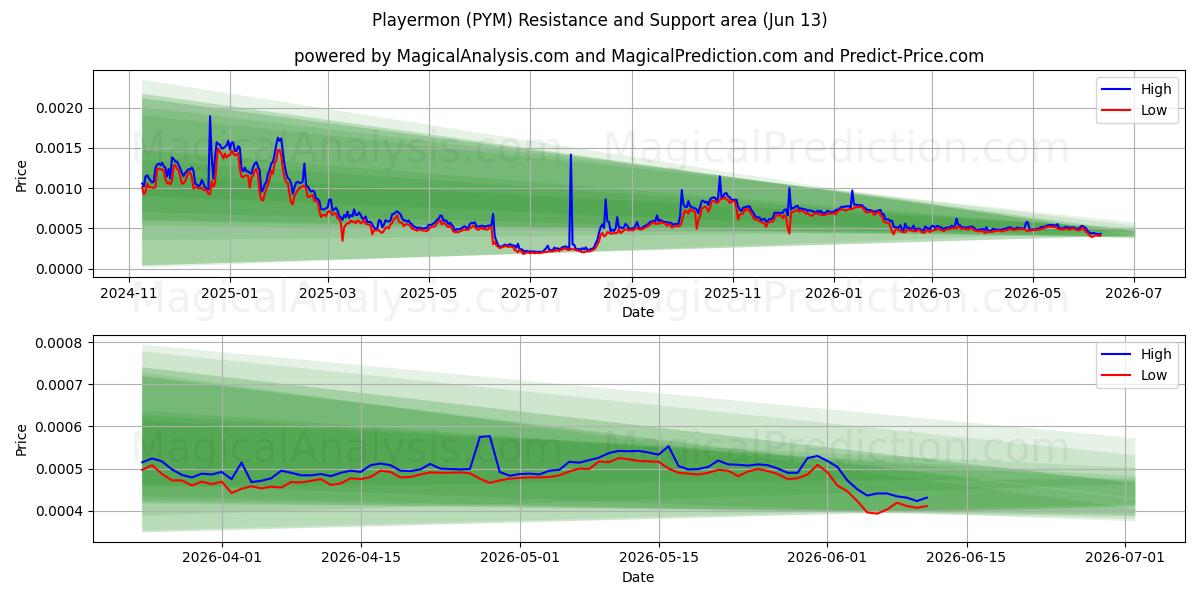Click the 0.0006 y-axis tick in bottom chart
Image resolution: width=1200 pixels, height=600 pixels.
coord(61,427)
